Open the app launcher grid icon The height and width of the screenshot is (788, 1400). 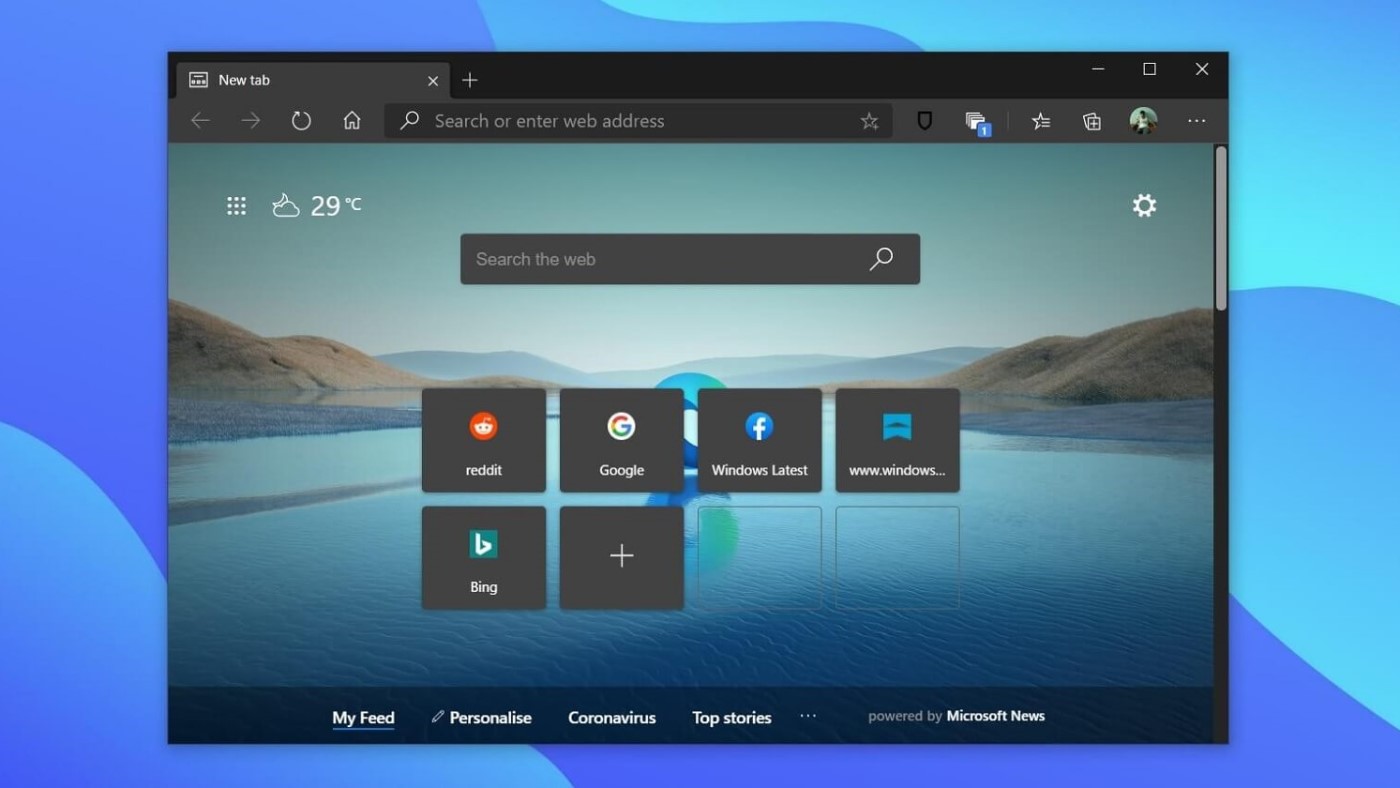(x=236, y=206)
